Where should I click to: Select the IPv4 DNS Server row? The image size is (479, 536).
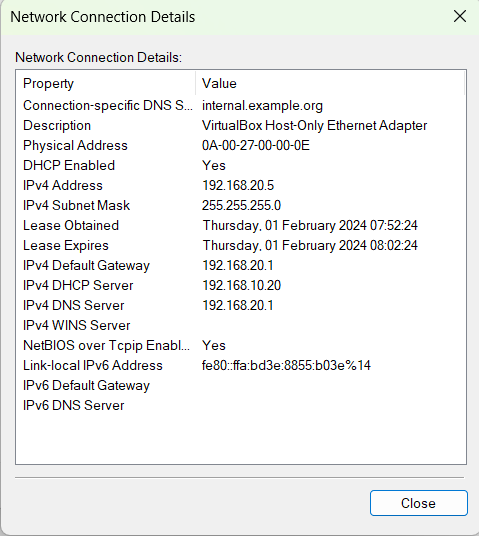coord(241,306)
